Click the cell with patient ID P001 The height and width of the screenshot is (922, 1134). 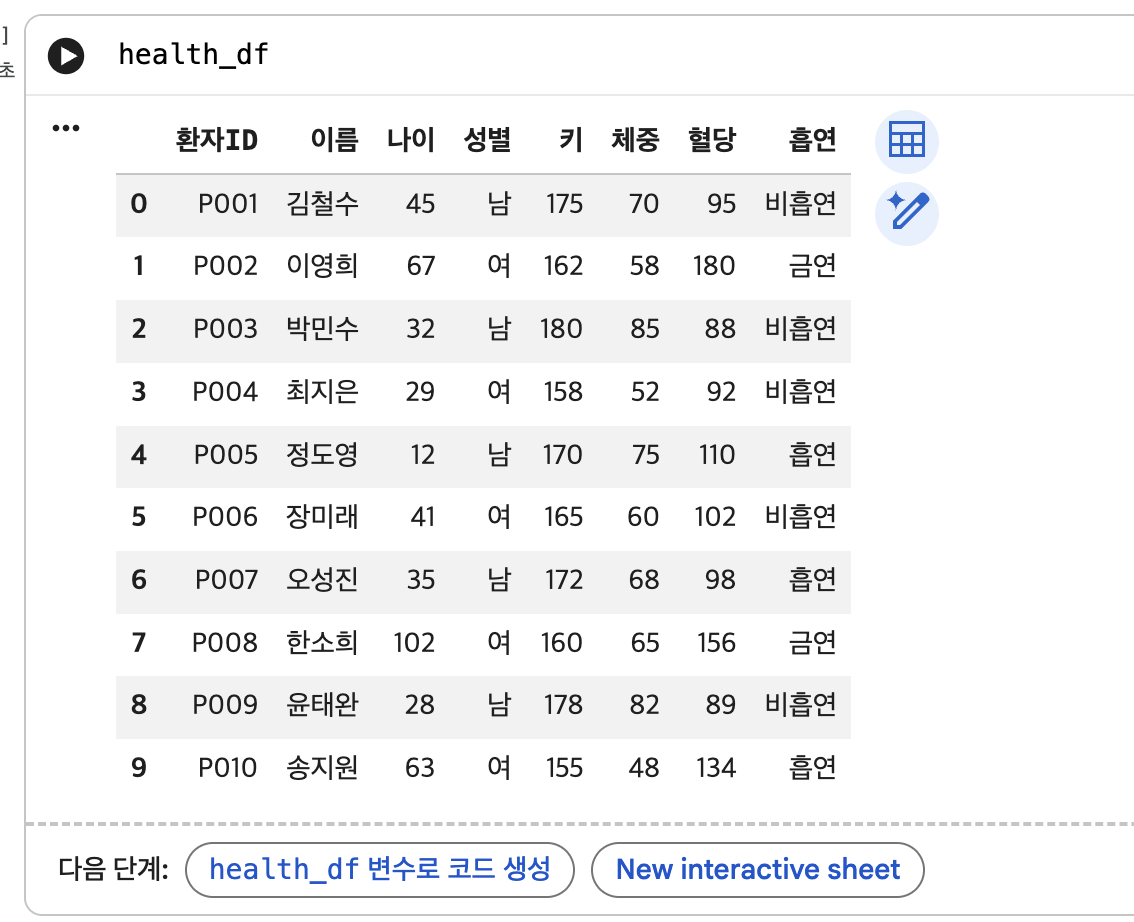(x=228, y=204)
